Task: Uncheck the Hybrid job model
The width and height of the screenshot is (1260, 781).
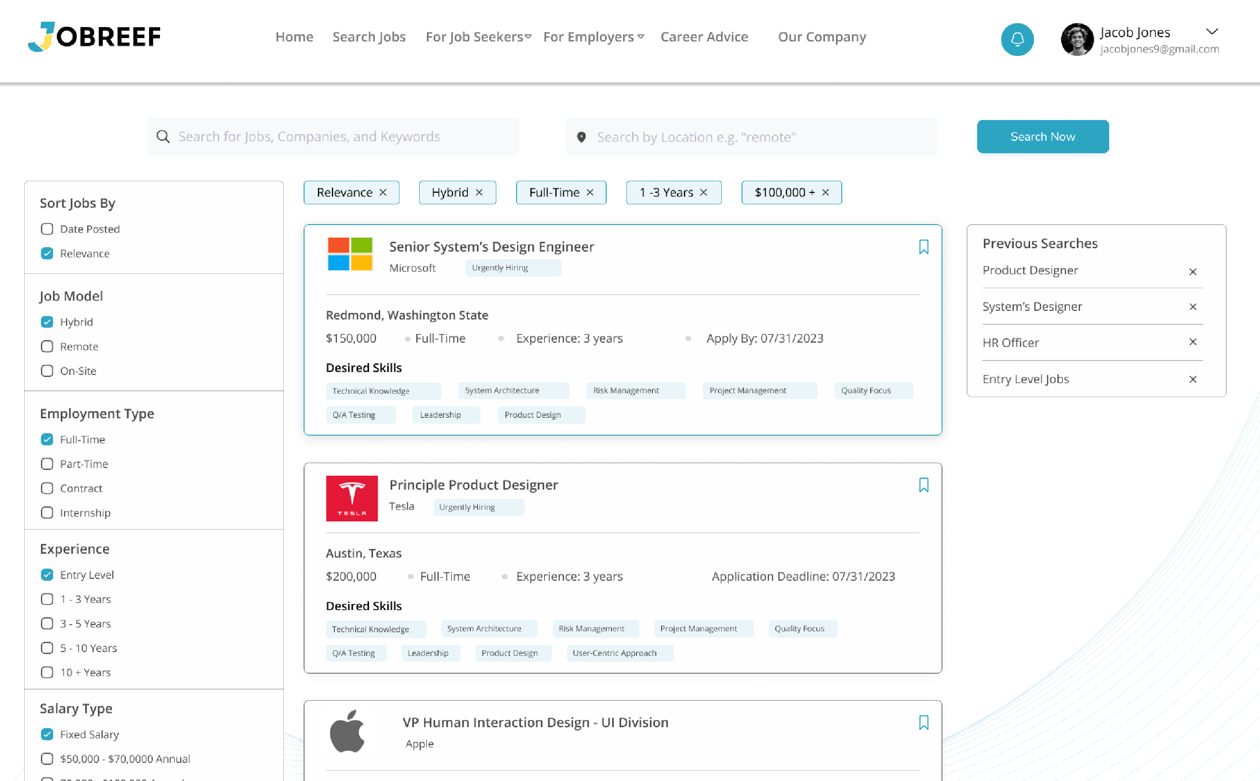Action: tap(47, 322)
